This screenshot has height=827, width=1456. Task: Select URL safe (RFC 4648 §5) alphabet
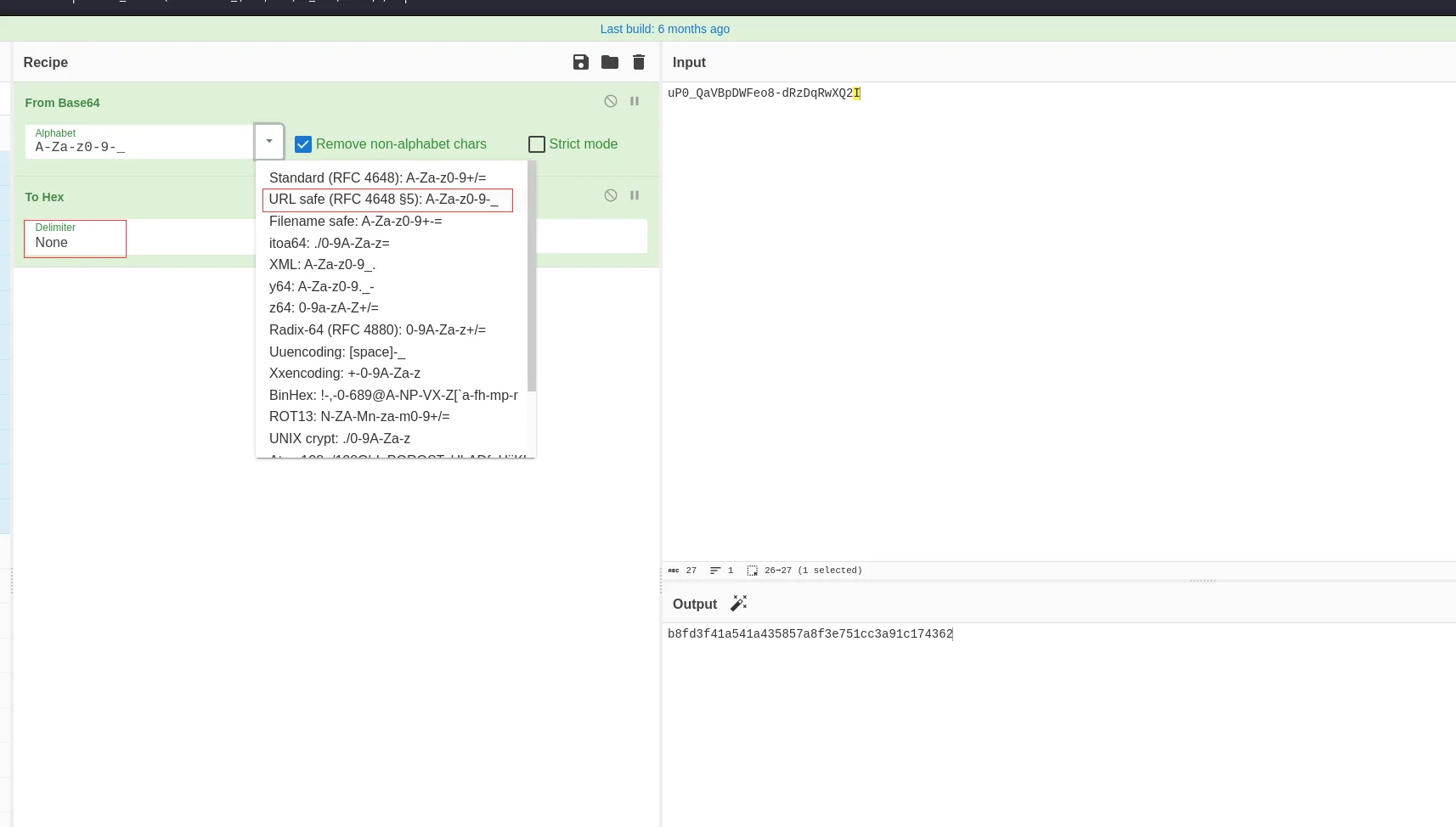(387, 200)
